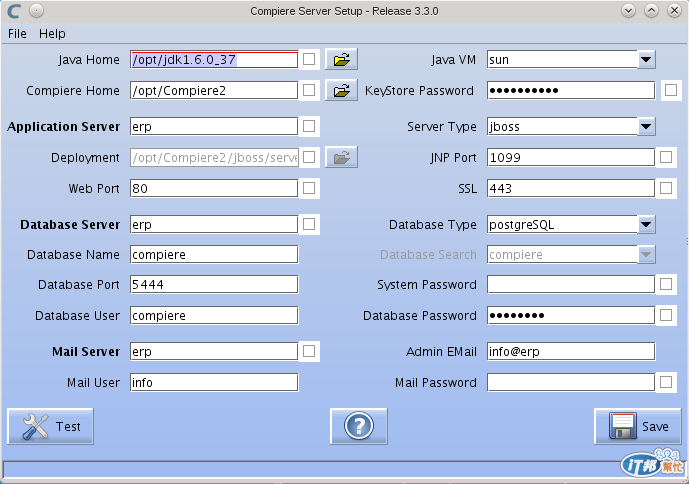The height and width of the screenshot is (484, 689).
Task: Browse for Java Home folder
Action: [x=341, y=59]
